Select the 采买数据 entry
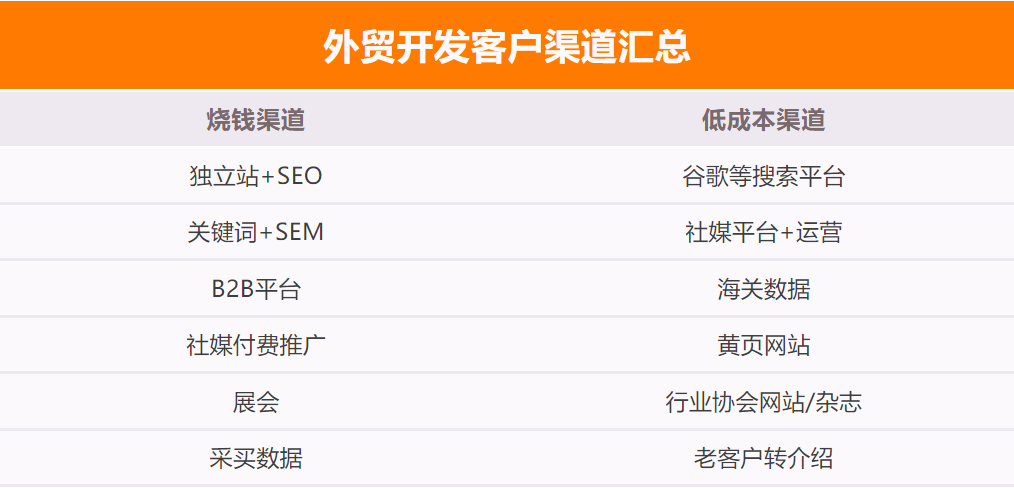This screenshot has width=1014, height=488. [x=255, y=459]
